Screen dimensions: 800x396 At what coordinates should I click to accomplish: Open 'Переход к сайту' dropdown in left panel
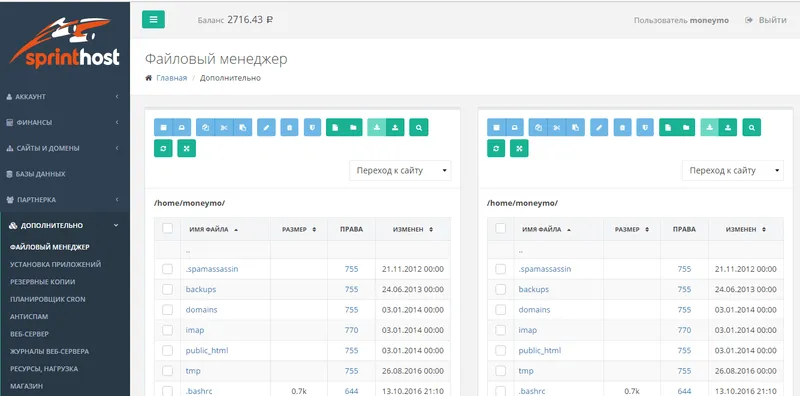pyautogui.click(x=400, y=170)
